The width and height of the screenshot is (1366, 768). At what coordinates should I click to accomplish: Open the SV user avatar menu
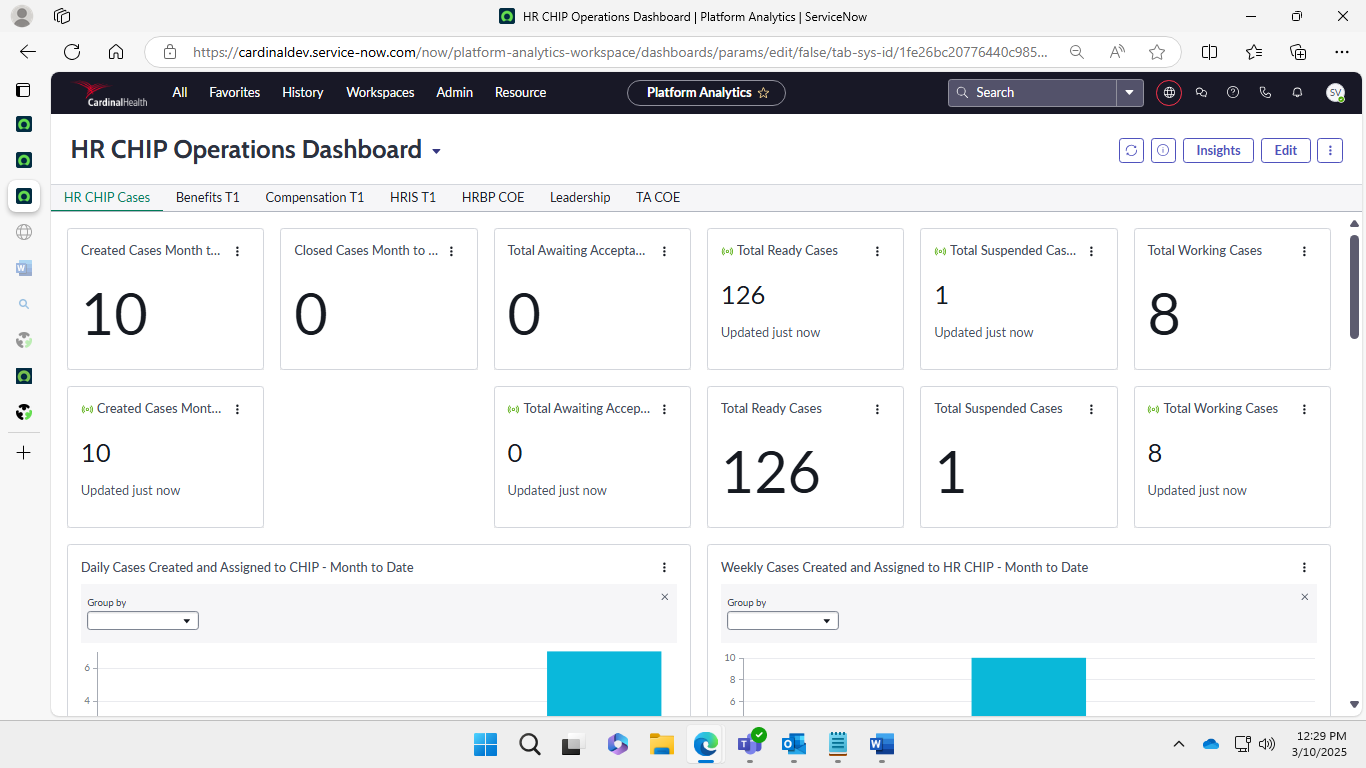coord(1335,92)
